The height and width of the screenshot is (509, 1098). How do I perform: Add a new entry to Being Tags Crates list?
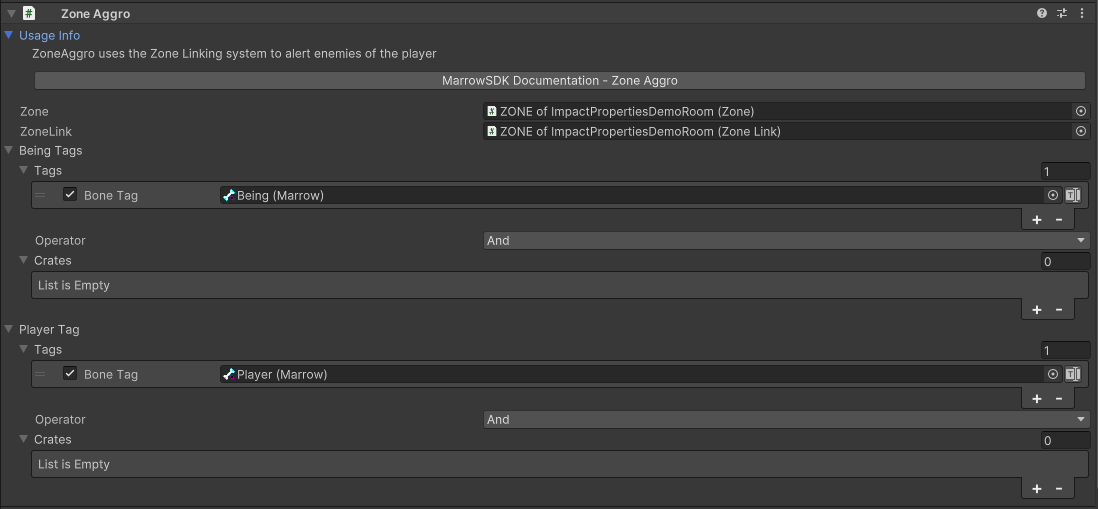(1036, 310)
